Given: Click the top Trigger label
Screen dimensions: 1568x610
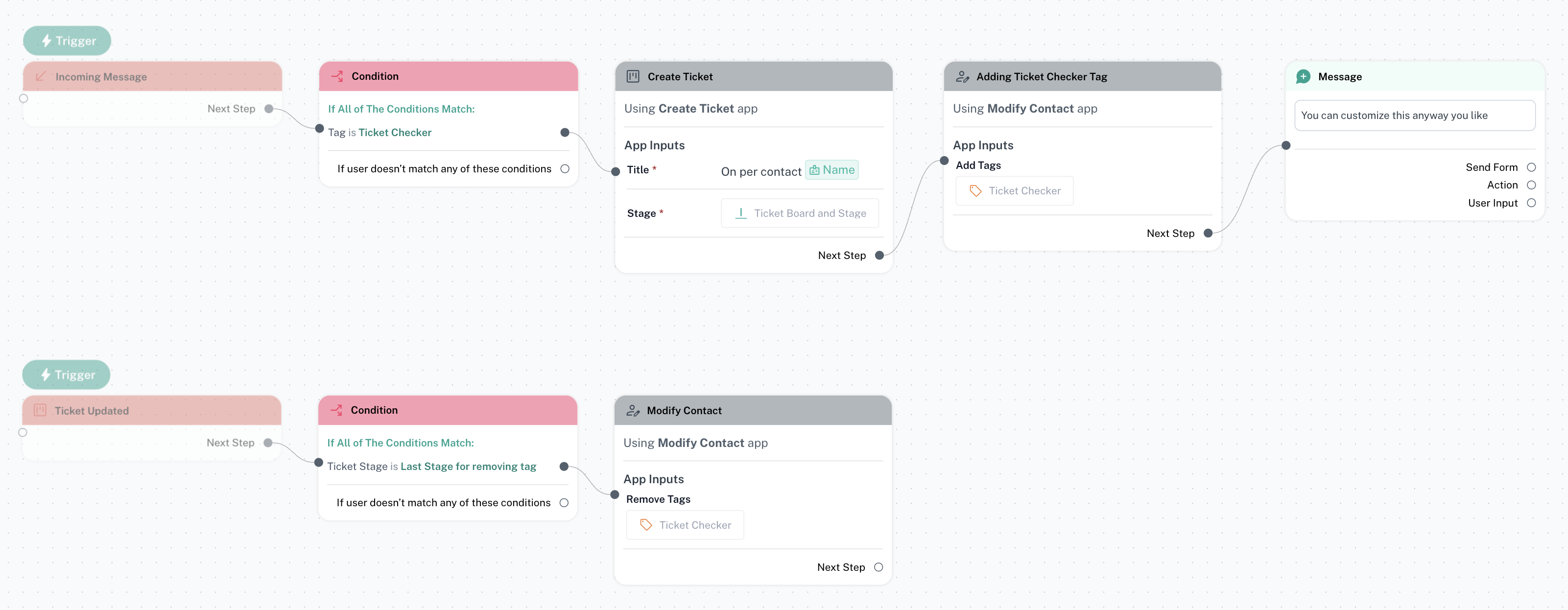Looking at the screenshot, I should [x=68, y=41].
